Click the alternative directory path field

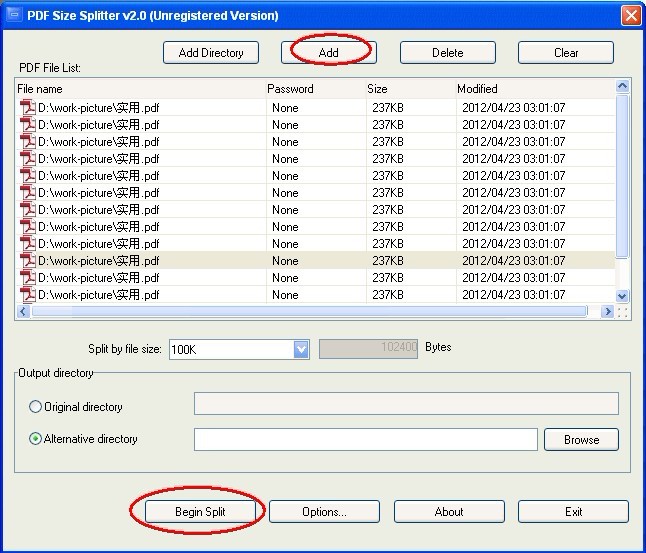[366, 439]
